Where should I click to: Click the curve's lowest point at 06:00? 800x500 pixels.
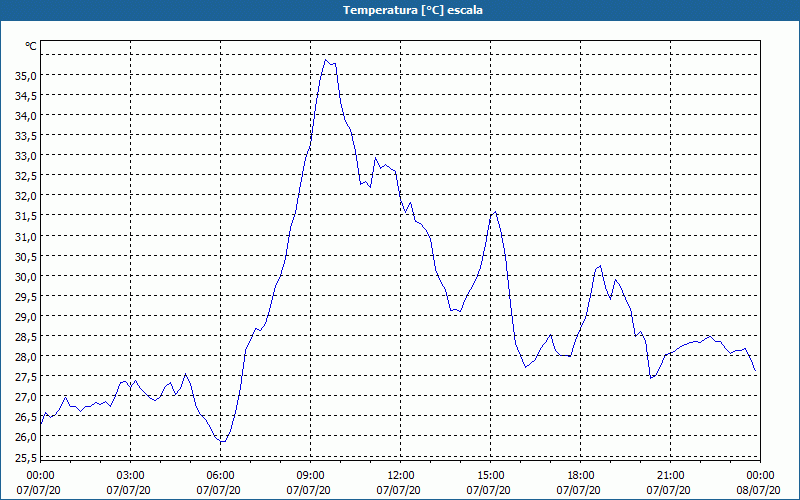coord(222,441)
